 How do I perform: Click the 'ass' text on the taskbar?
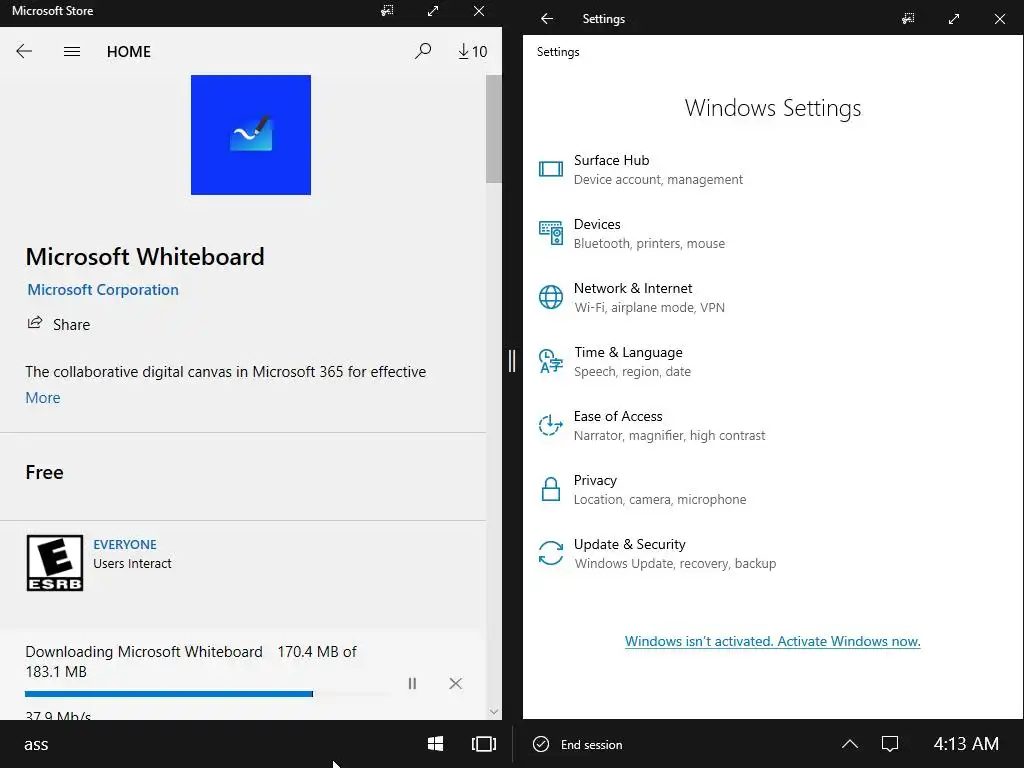(x=36, y=744)
